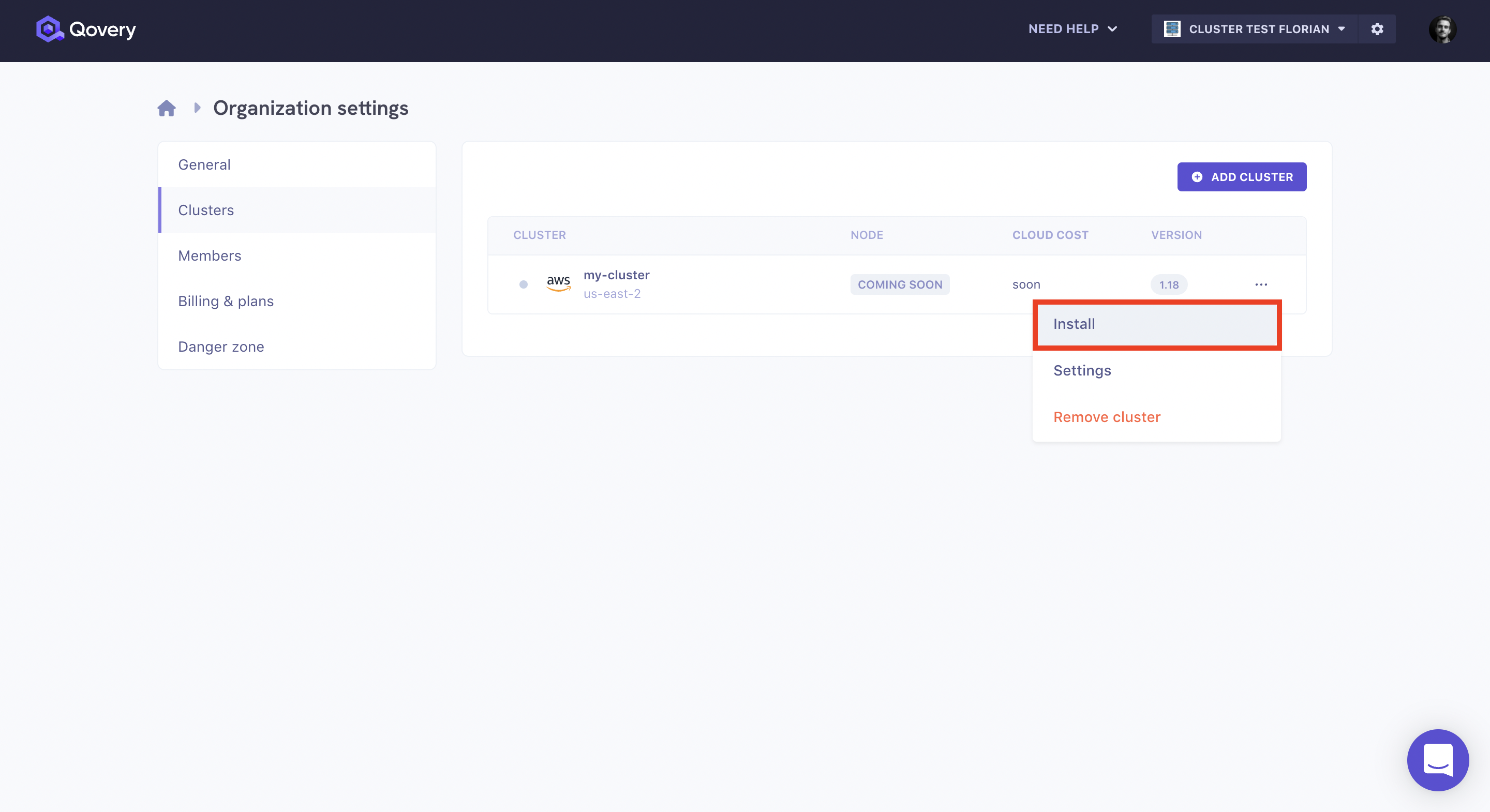Go to the General settings tab
The image size is (1490, 812).
297,165
